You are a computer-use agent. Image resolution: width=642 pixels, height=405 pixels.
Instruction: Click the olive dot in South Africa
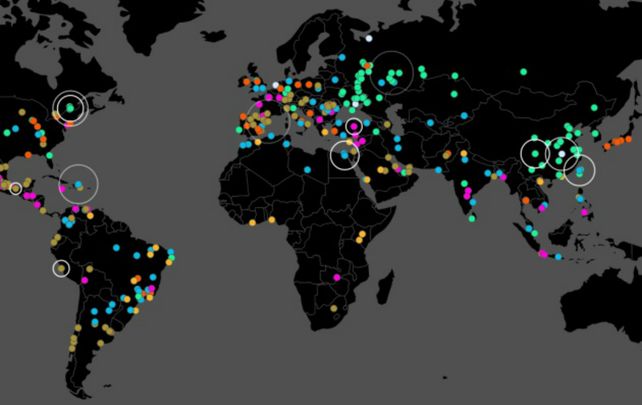coord(334,308)
